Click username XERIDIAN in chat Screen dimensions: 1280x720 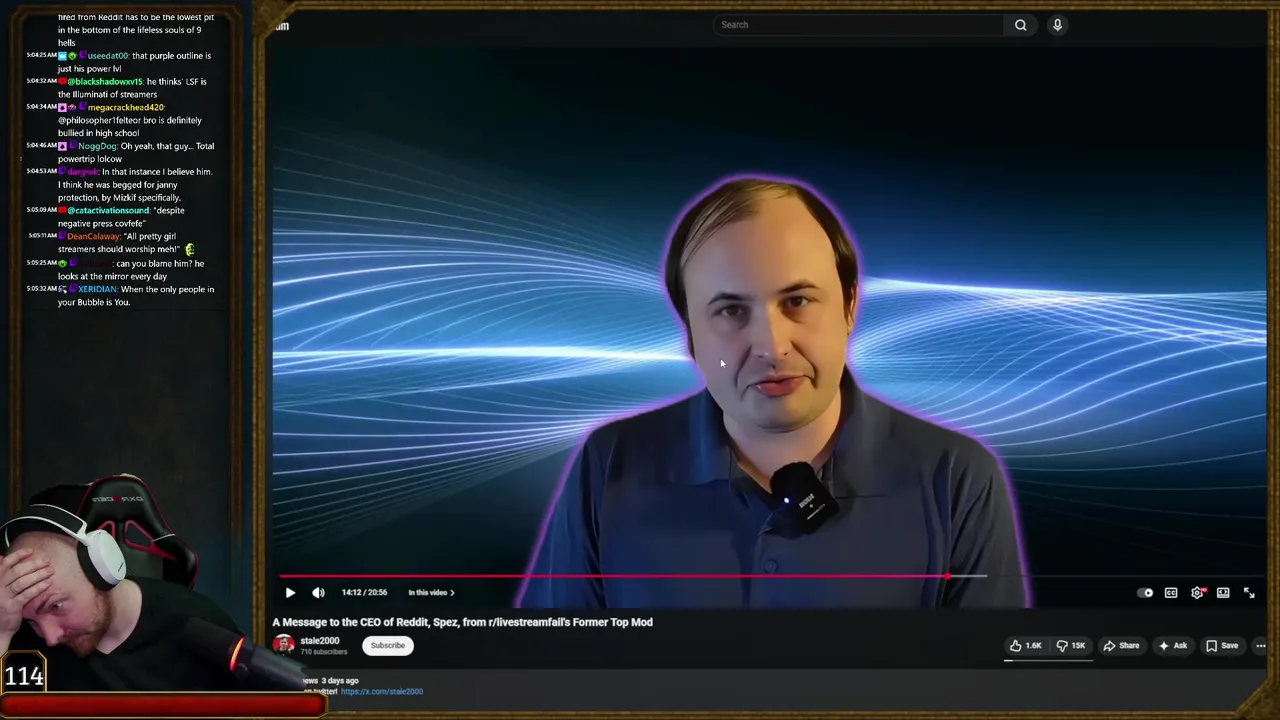click(97, 289)
